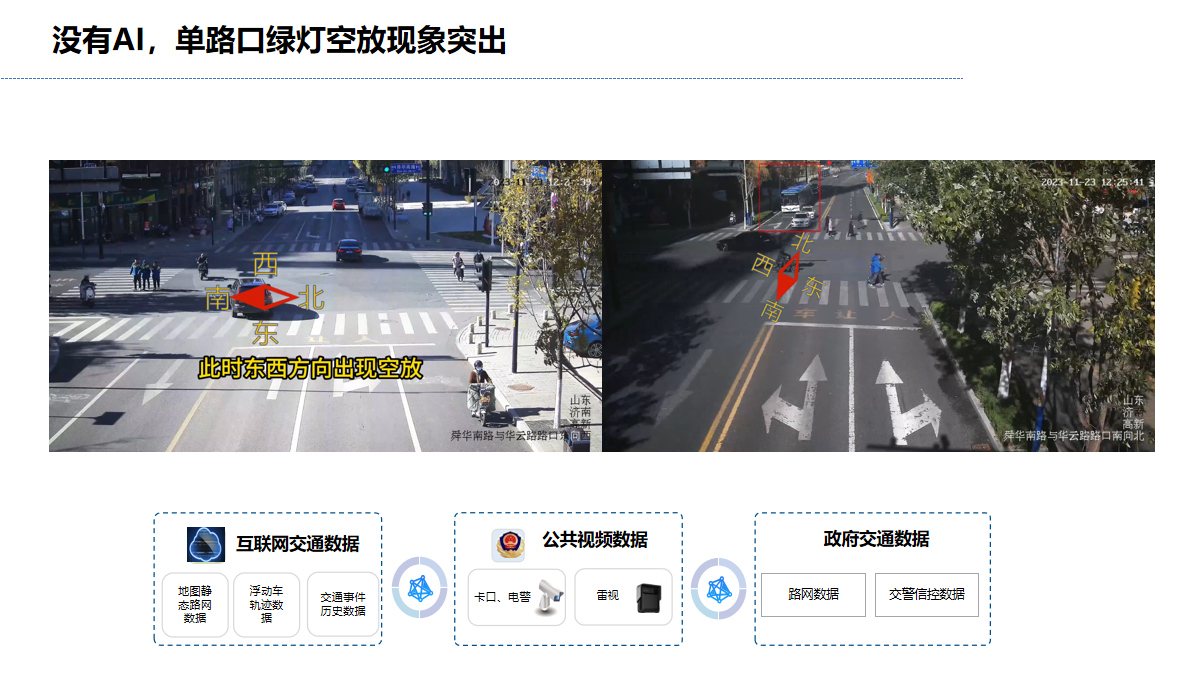
Task: Select the 浮动车轨迹数据 box
Action: [266, 605]
